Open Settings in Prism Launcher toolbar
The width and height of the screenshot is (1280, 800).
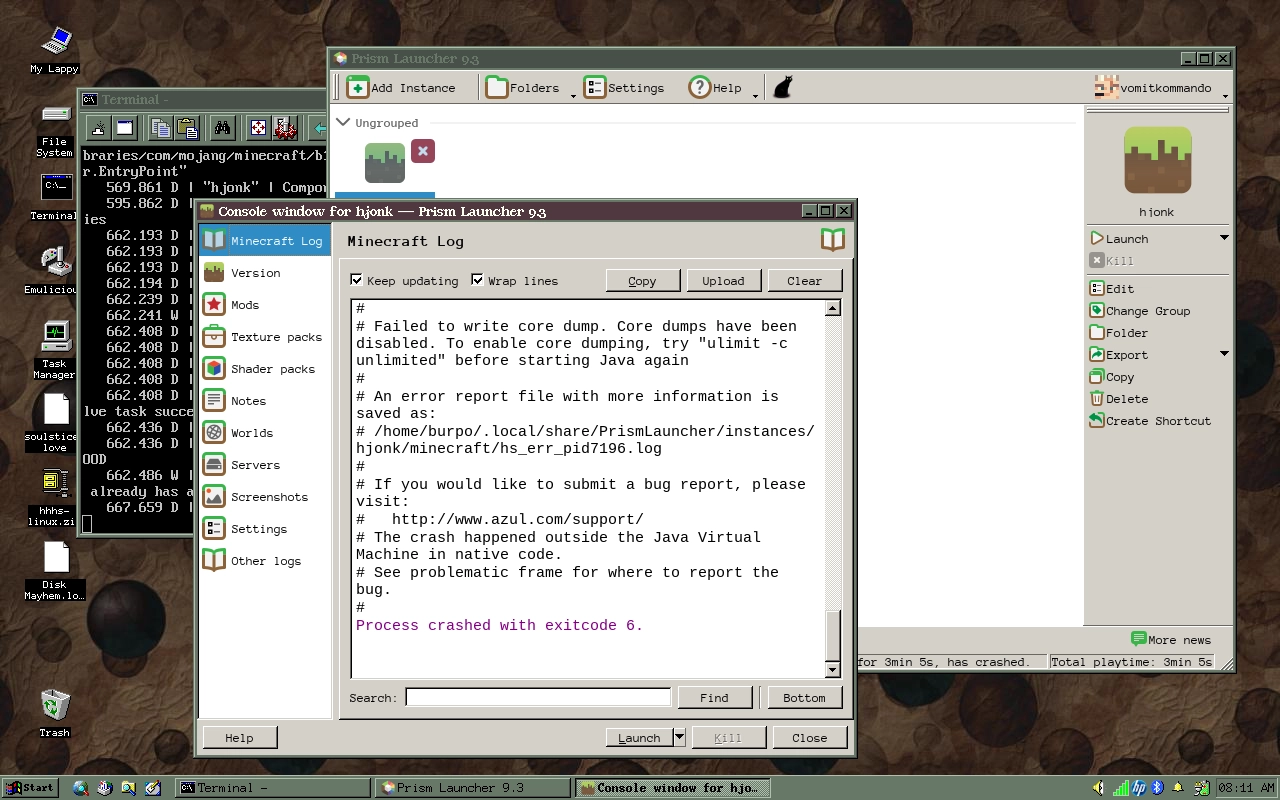[624, 87]
